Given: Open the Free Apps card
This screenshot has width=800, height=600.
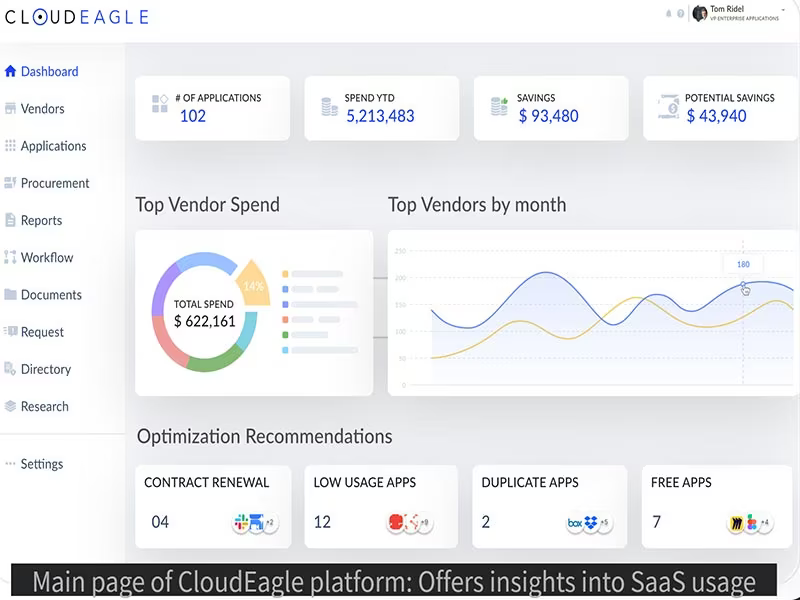Looking at the screenshot, I should (717, 506).
